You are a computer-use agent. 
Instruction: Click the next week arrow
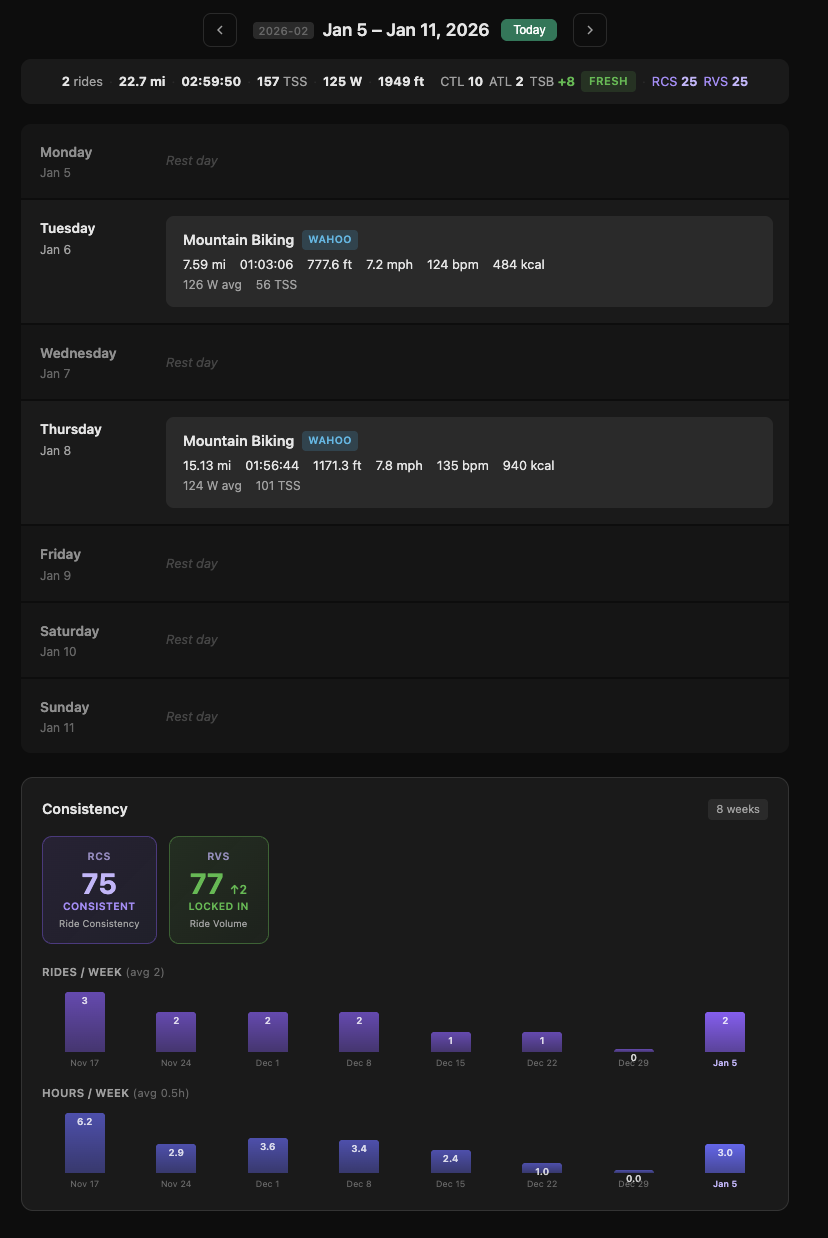589,30
